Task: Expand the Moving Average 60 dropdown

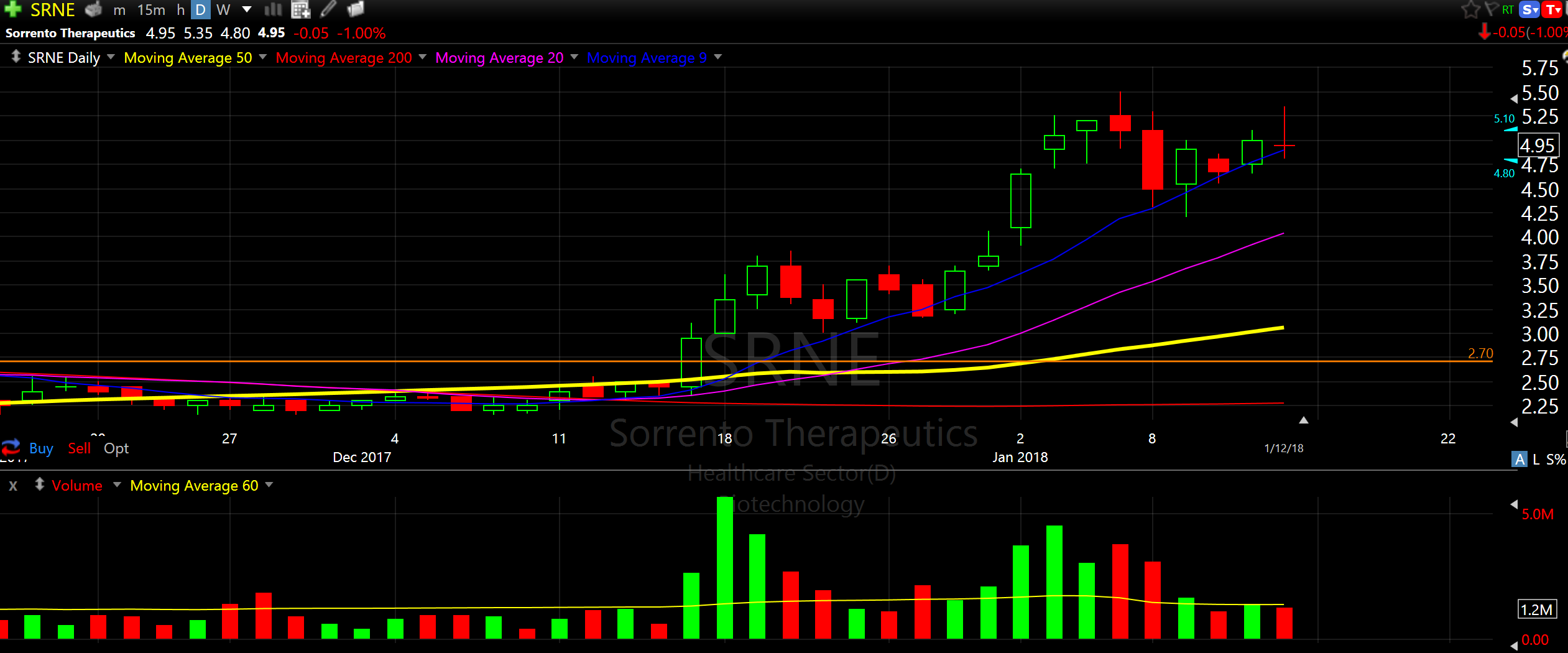Action: [269, 484]
